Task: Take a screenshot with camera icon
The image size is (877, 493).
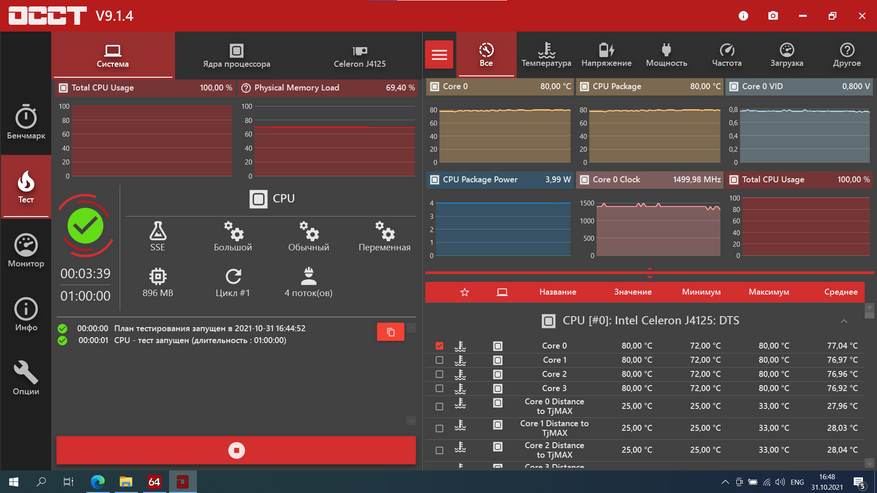Action: point(773,16)
